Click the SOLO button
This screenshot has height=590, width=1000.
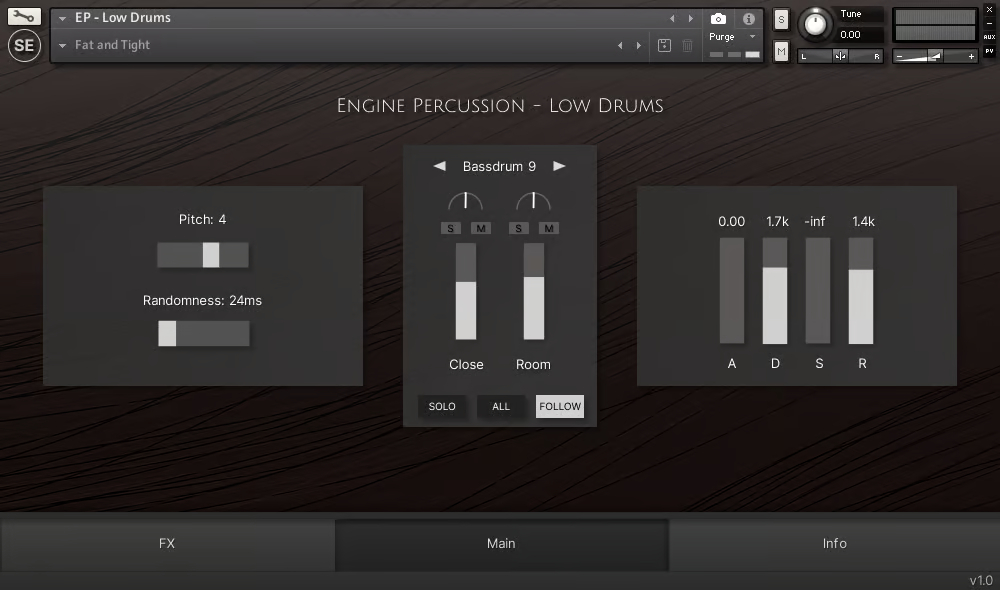(x=442, y=406)
